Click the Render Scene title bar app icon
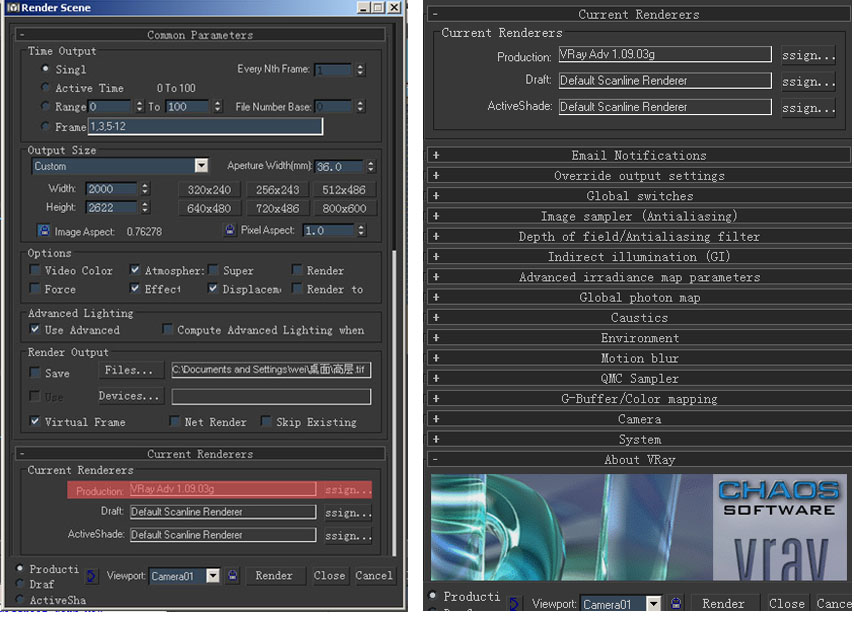Screen dimensions: 854x617 point(13,8)
